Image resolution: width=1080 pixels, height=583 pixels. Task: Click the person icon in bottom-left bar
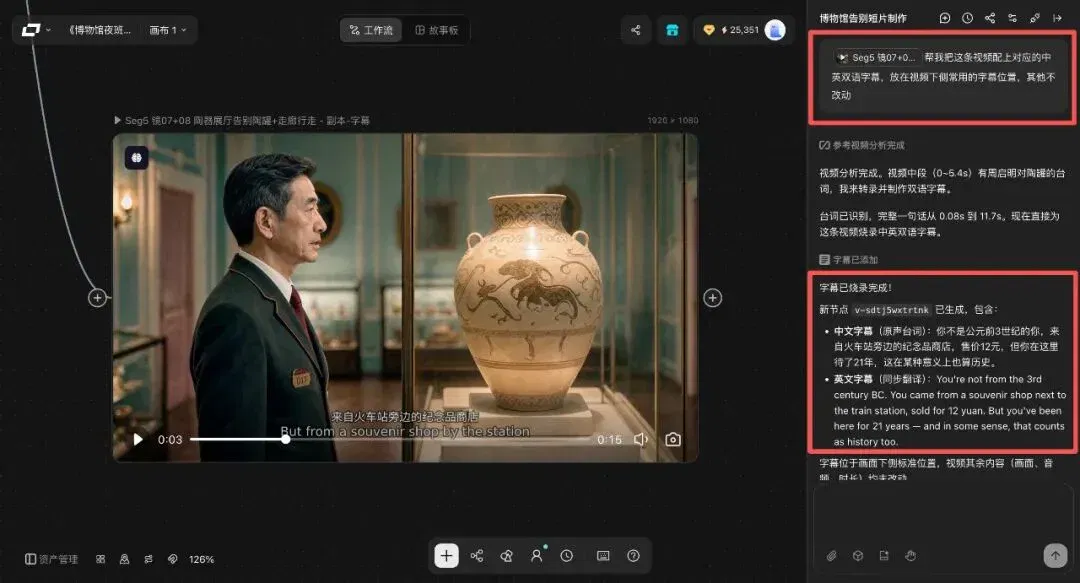click(x=124, y=559)
